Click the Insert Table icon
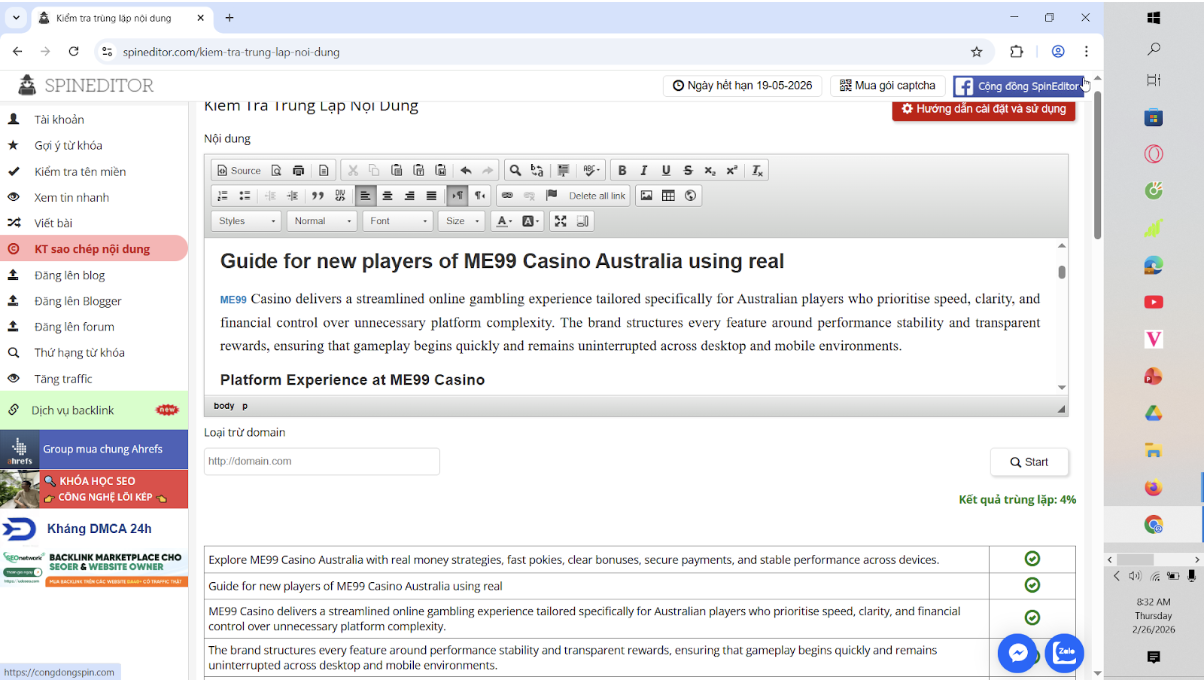Image resolution: width=1204 pixels, height=682 pixels. (x=667, y=196)
